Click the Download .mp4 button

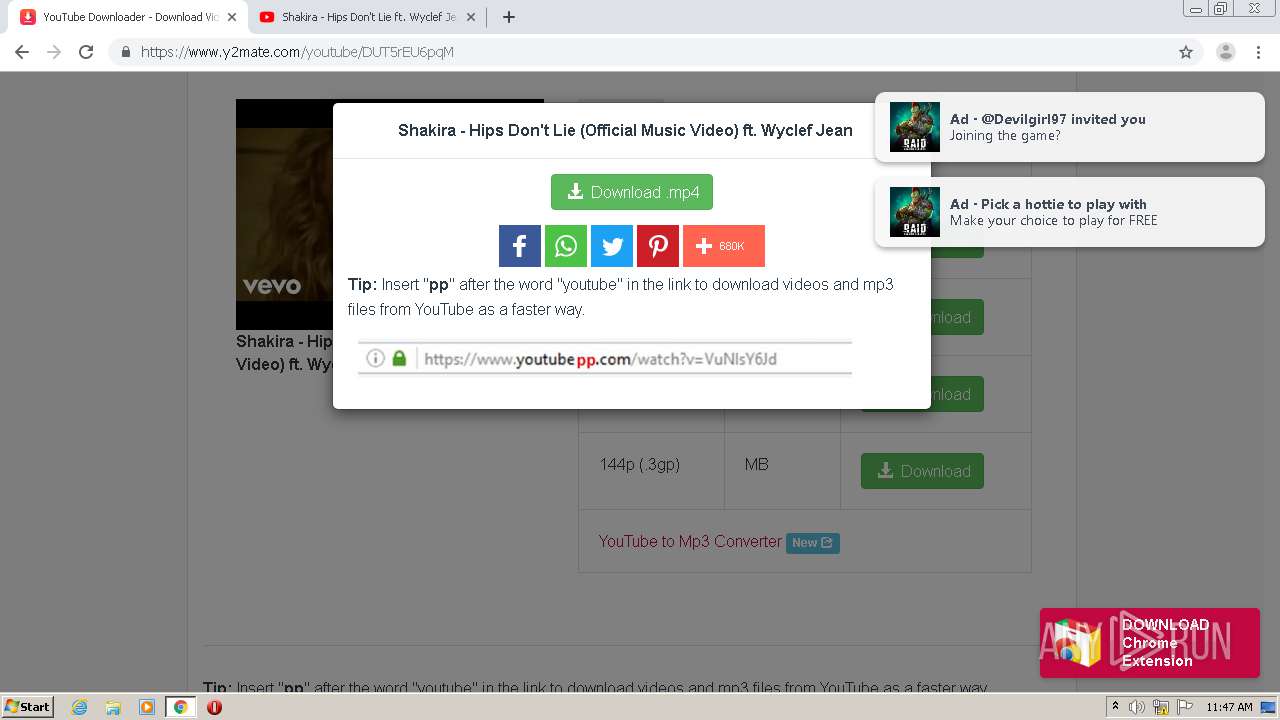coord(632,192)
